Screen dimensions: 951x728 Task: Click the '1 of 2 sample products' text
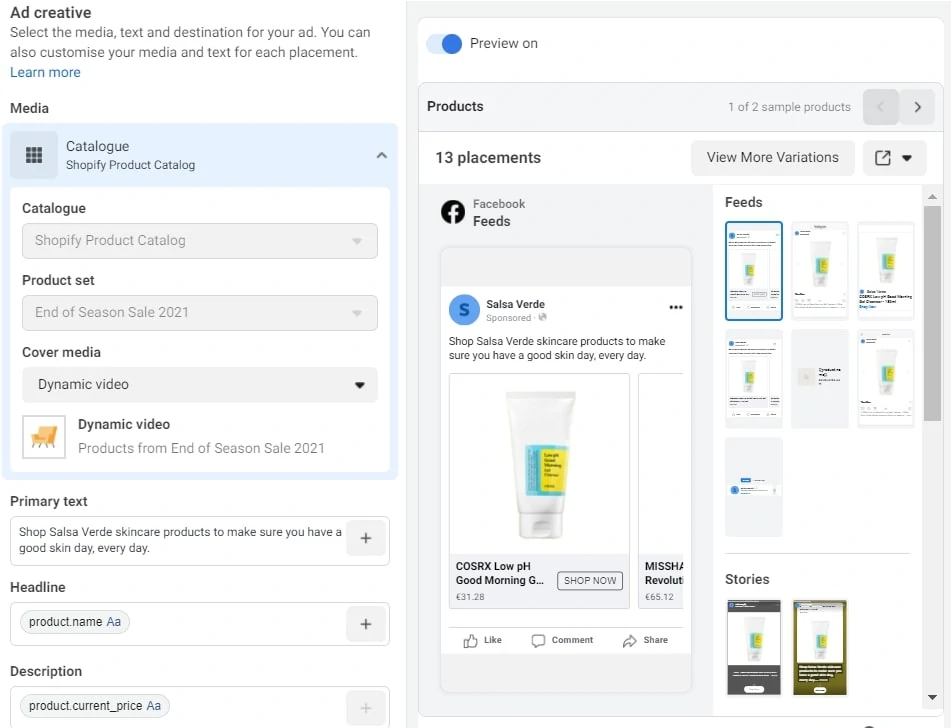tap(789, 107)
